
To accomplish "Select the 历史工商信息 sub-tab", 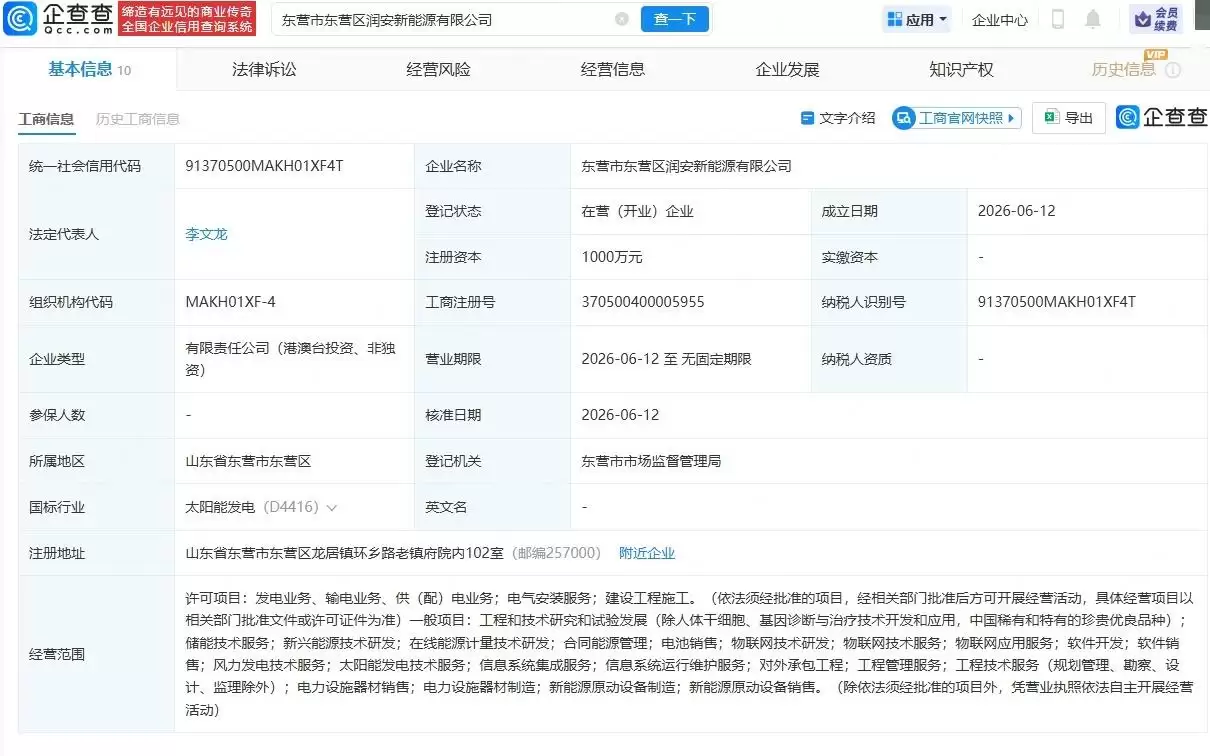I will tap(138, 119).
